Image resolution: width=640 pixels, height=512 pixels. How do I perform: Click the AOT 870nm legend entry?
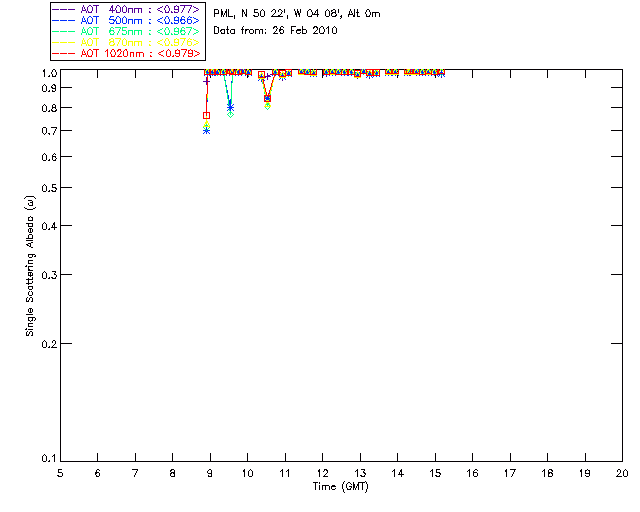point(126,42)
